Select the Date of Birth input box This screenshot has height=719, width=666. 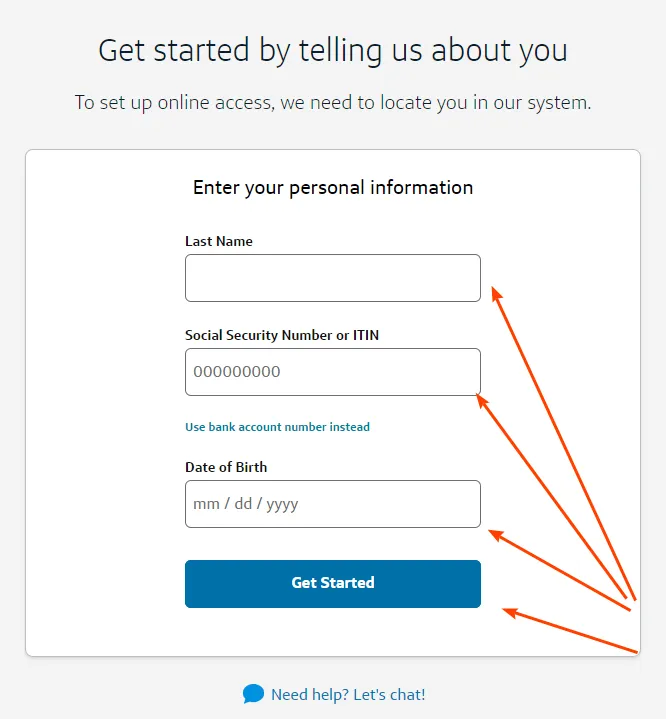(x=332, y=504)
